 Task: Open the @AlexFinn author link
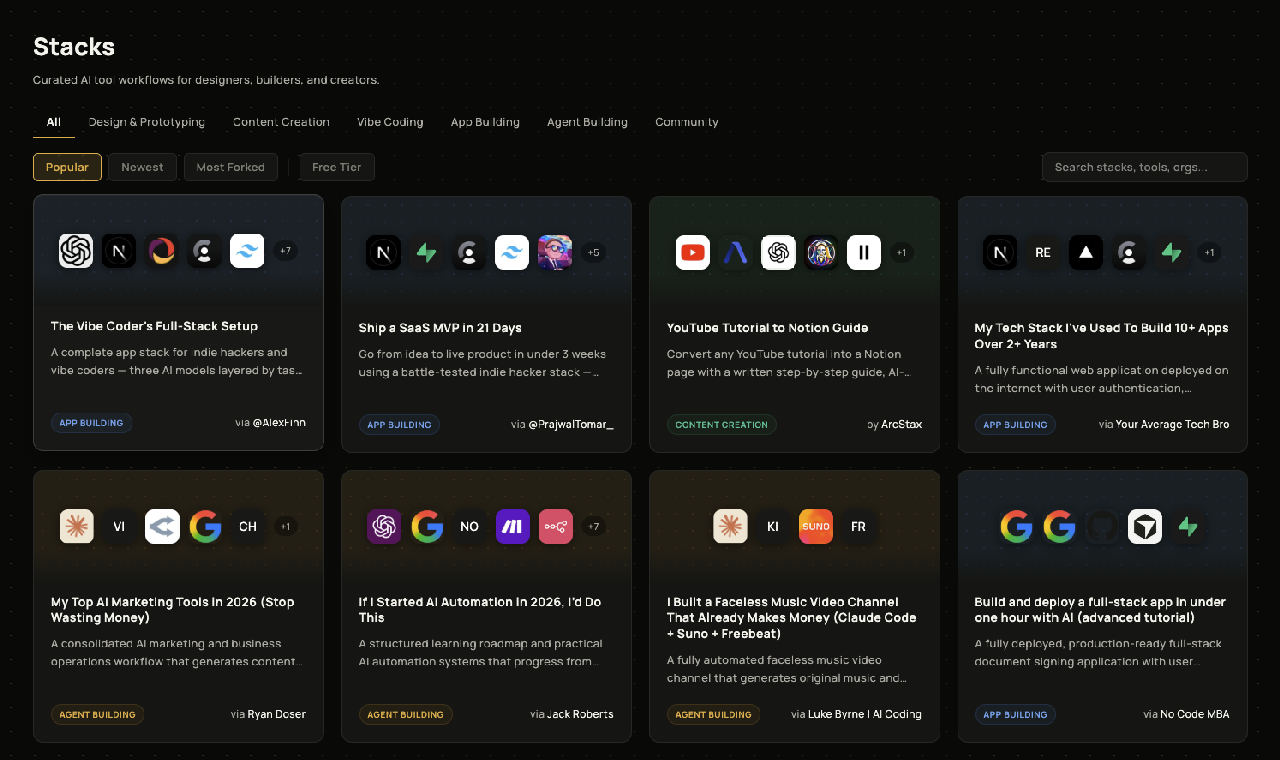tap(279, 423)
